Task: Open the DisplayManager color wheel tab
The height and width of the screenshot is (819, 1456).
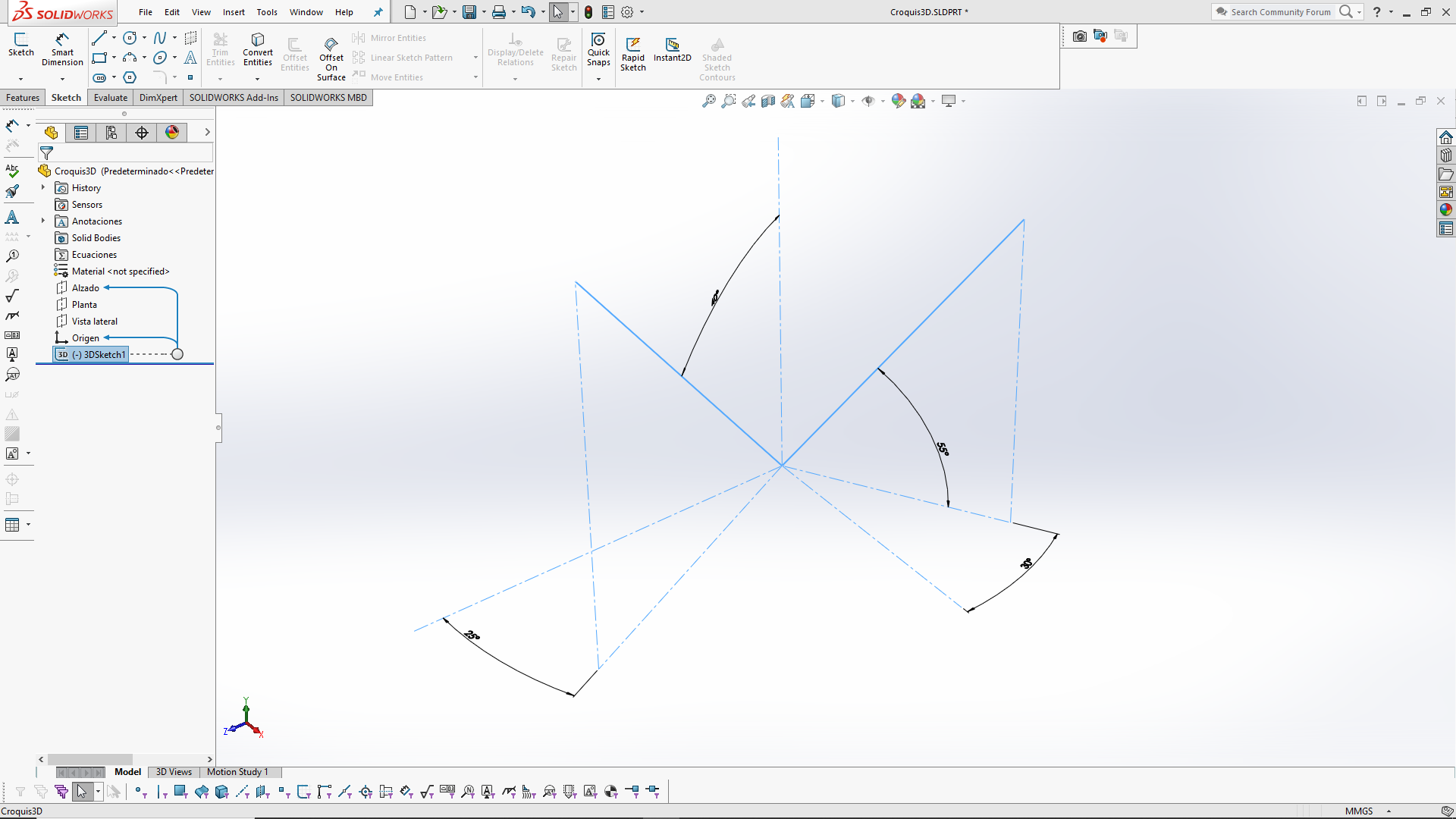Action: click(172, 133)
